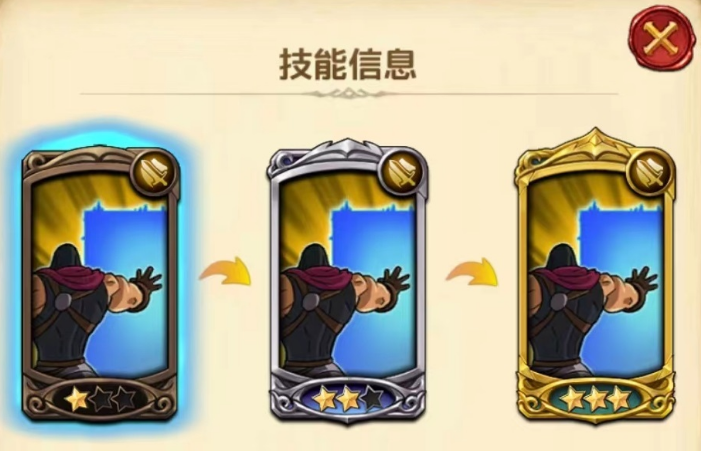
Task: Tap the sword icon on silver card
Action: point(401,172)
